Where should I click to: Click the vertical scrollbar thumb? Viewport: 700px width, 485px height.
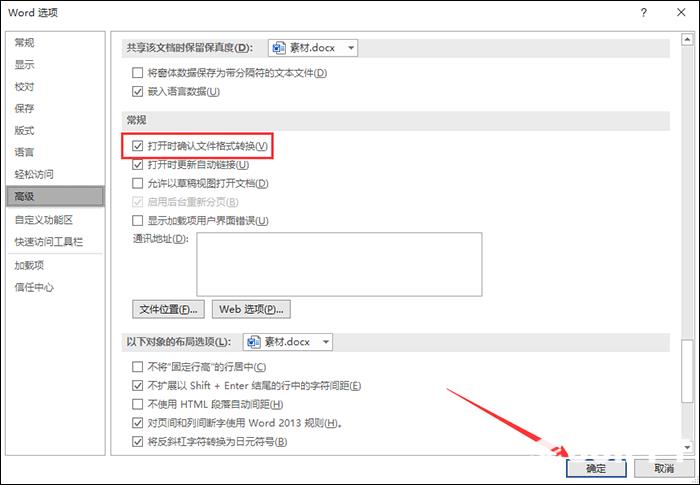pos(687,371)
